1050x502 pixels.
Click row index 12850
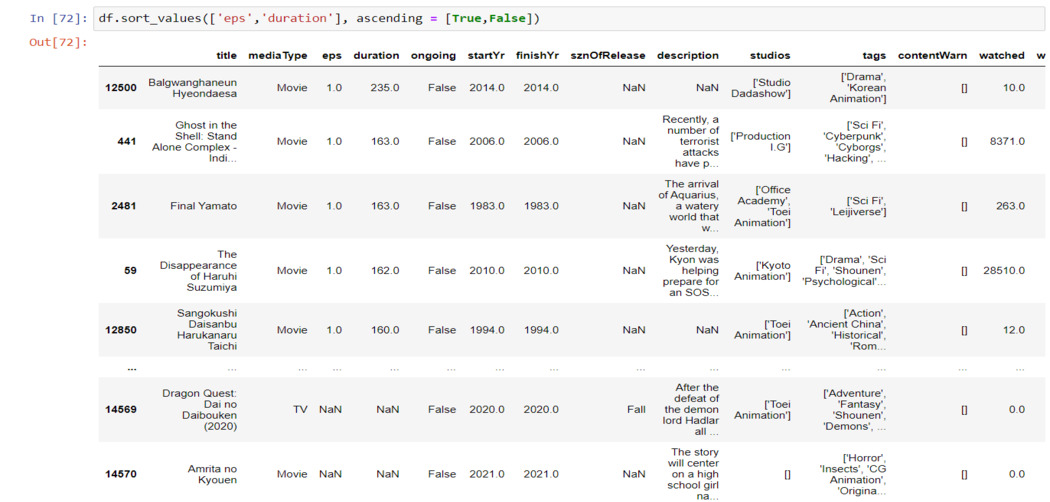121,330
